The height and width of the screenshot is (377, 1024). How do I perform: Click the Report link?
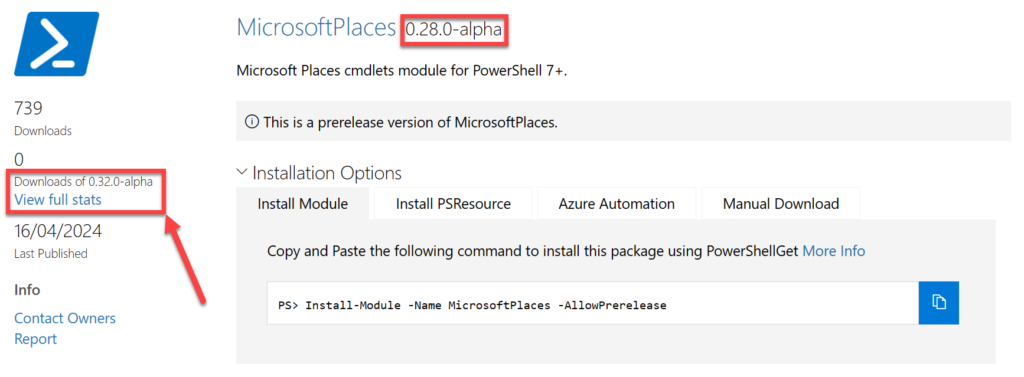[x=35, y=339]
